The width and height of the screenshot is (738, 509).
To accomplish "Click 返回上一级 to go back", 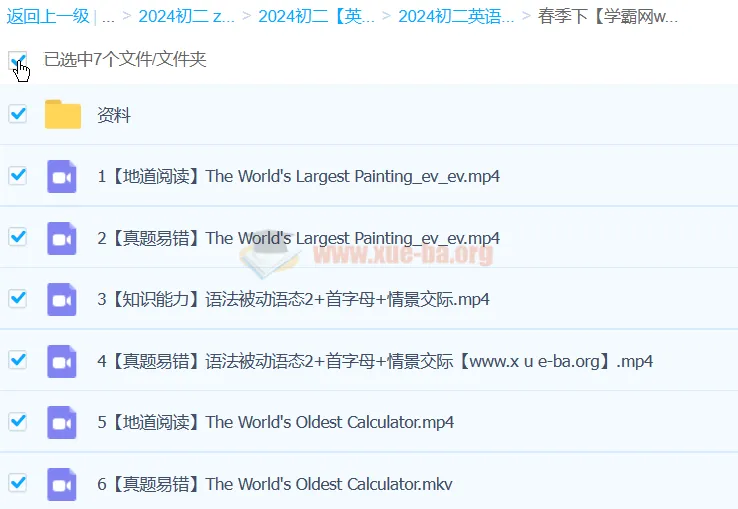I will pos(46,16).
